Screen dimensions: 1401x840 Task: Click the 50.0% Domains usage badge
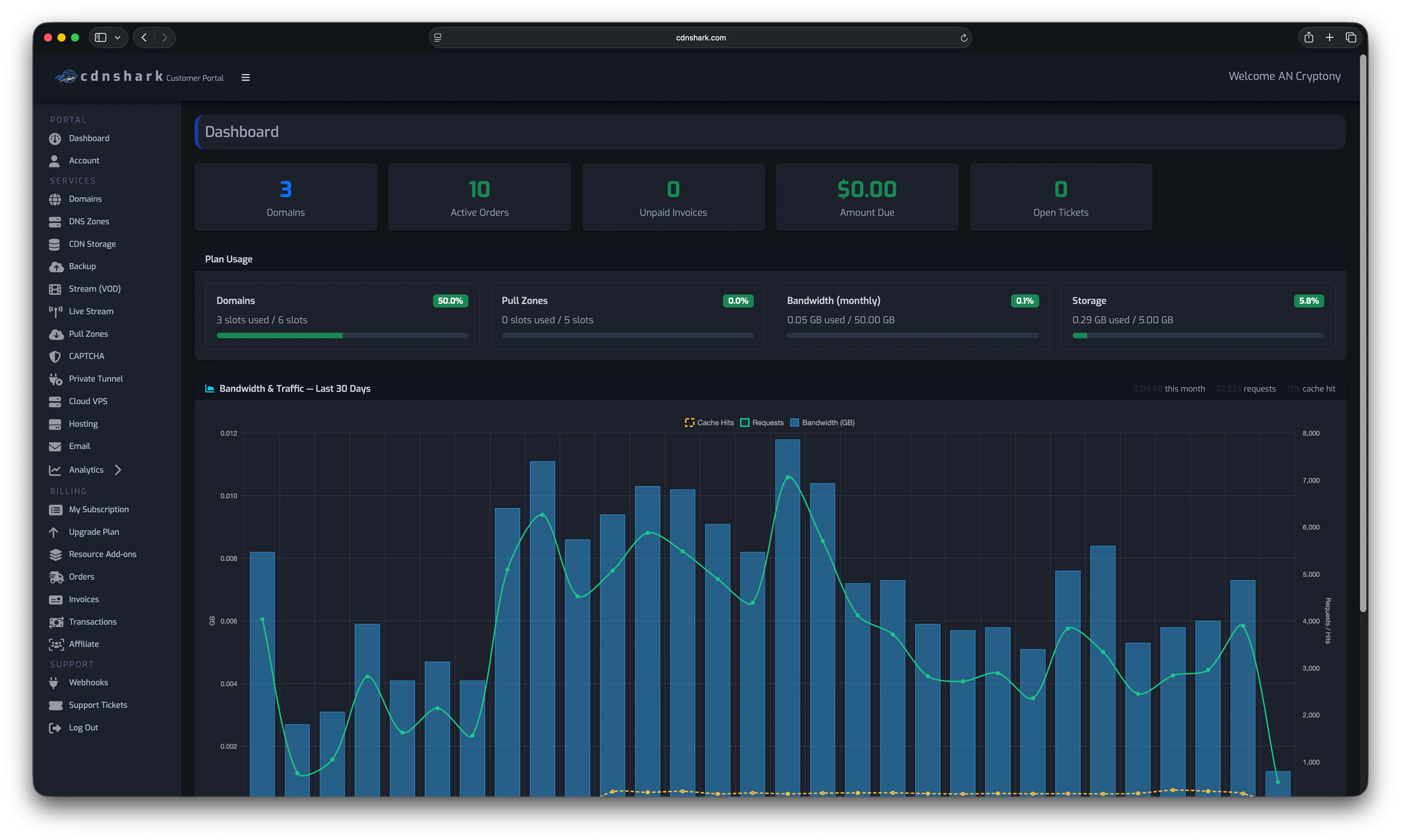tap(450, 301)
